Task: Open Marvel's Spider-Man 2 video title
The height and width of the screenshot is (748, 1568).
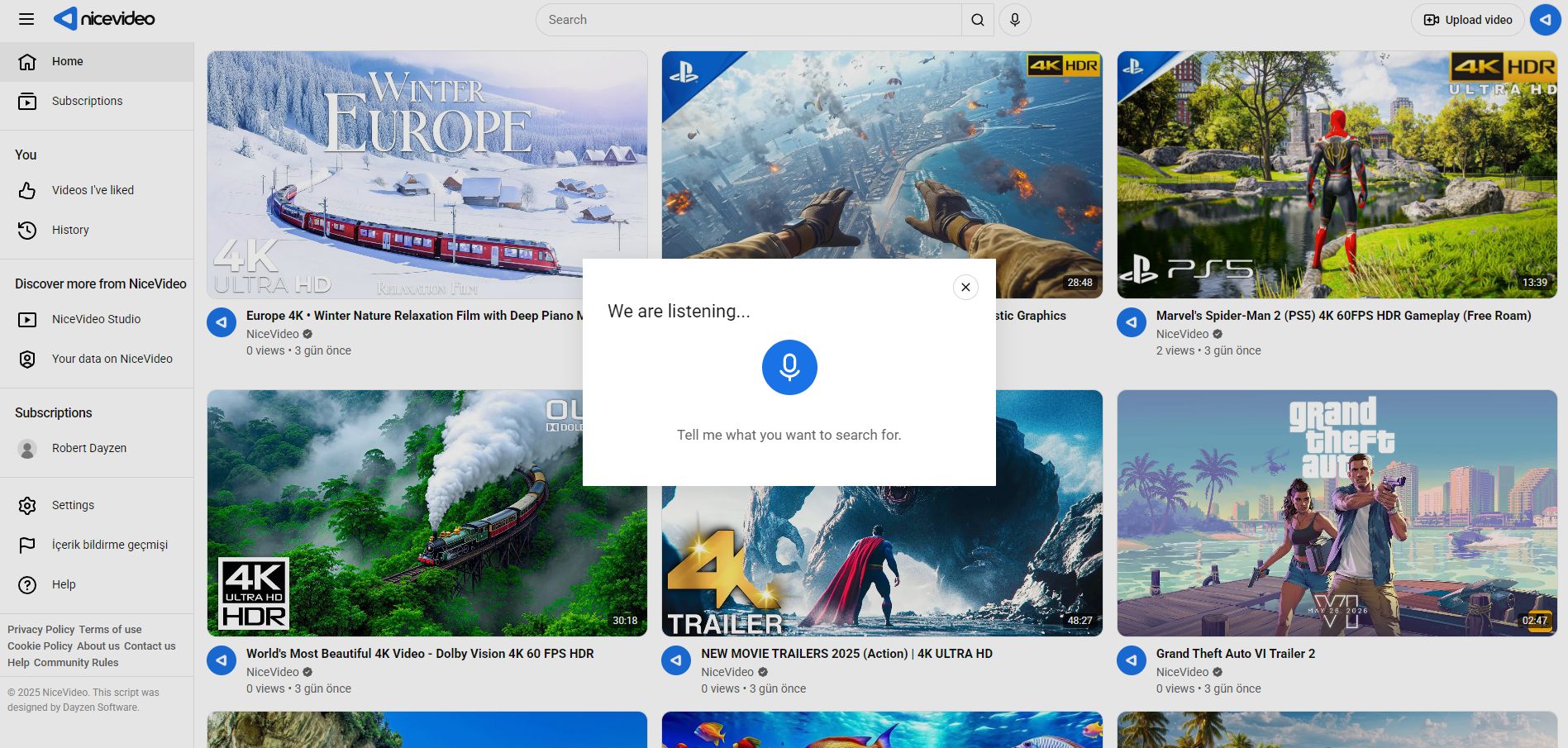Action: pos(1343,316)
